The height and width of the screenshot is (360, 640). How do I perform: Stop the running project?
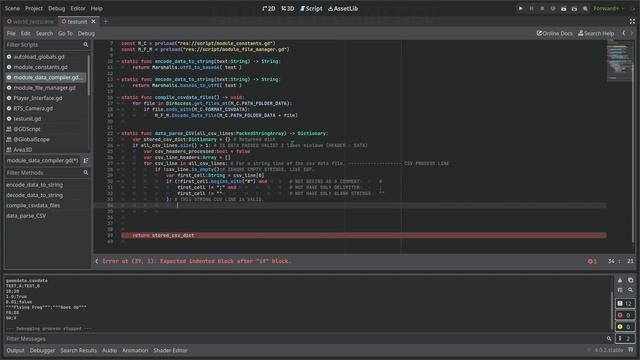[x=542, y=9]
